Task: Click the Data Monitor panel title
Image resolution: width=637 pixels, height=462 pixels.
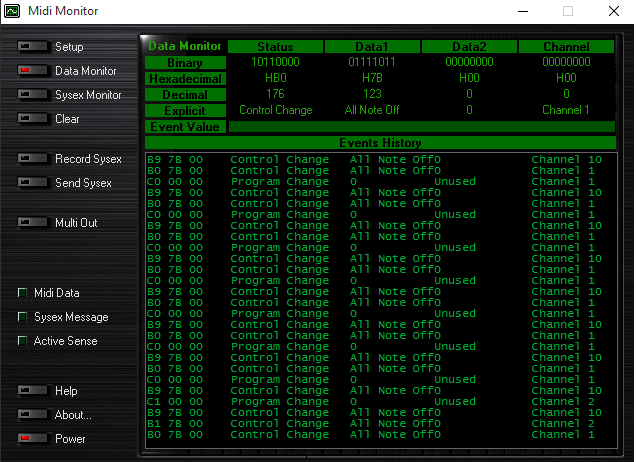Action: 185,46
